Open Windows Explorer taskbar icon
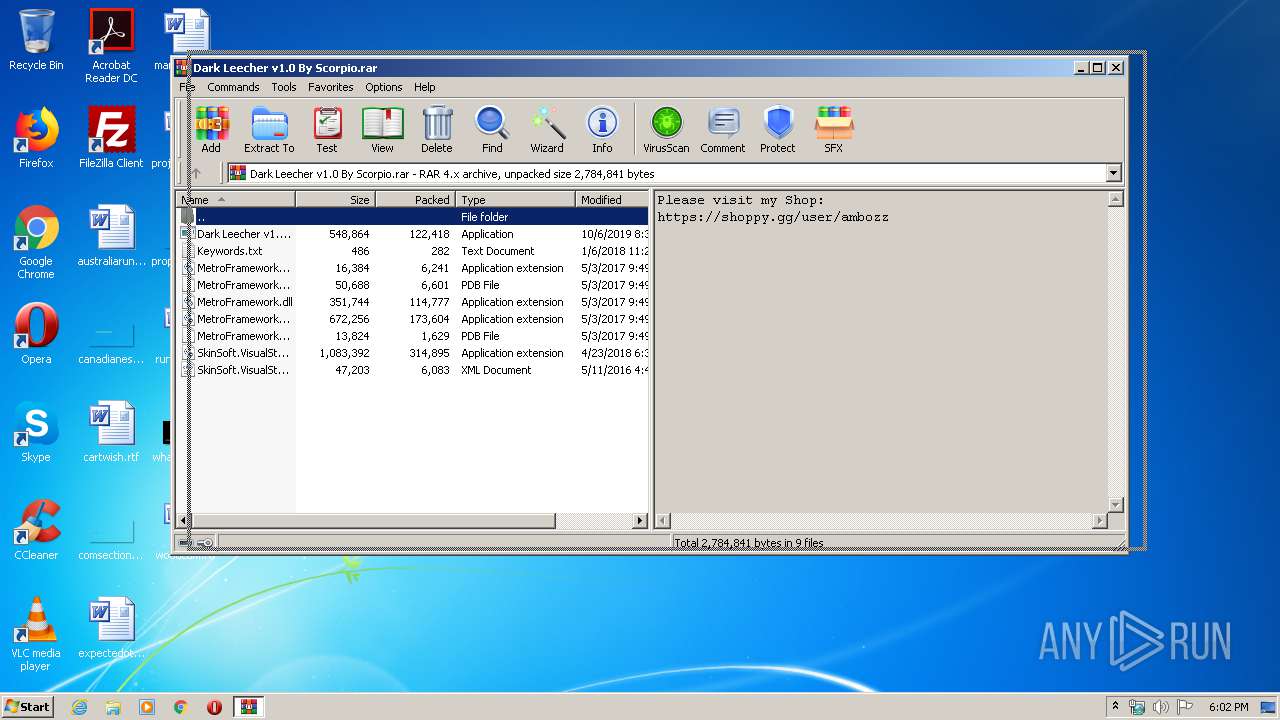The width and height of the screenshot is (1280, 720). 113,707
